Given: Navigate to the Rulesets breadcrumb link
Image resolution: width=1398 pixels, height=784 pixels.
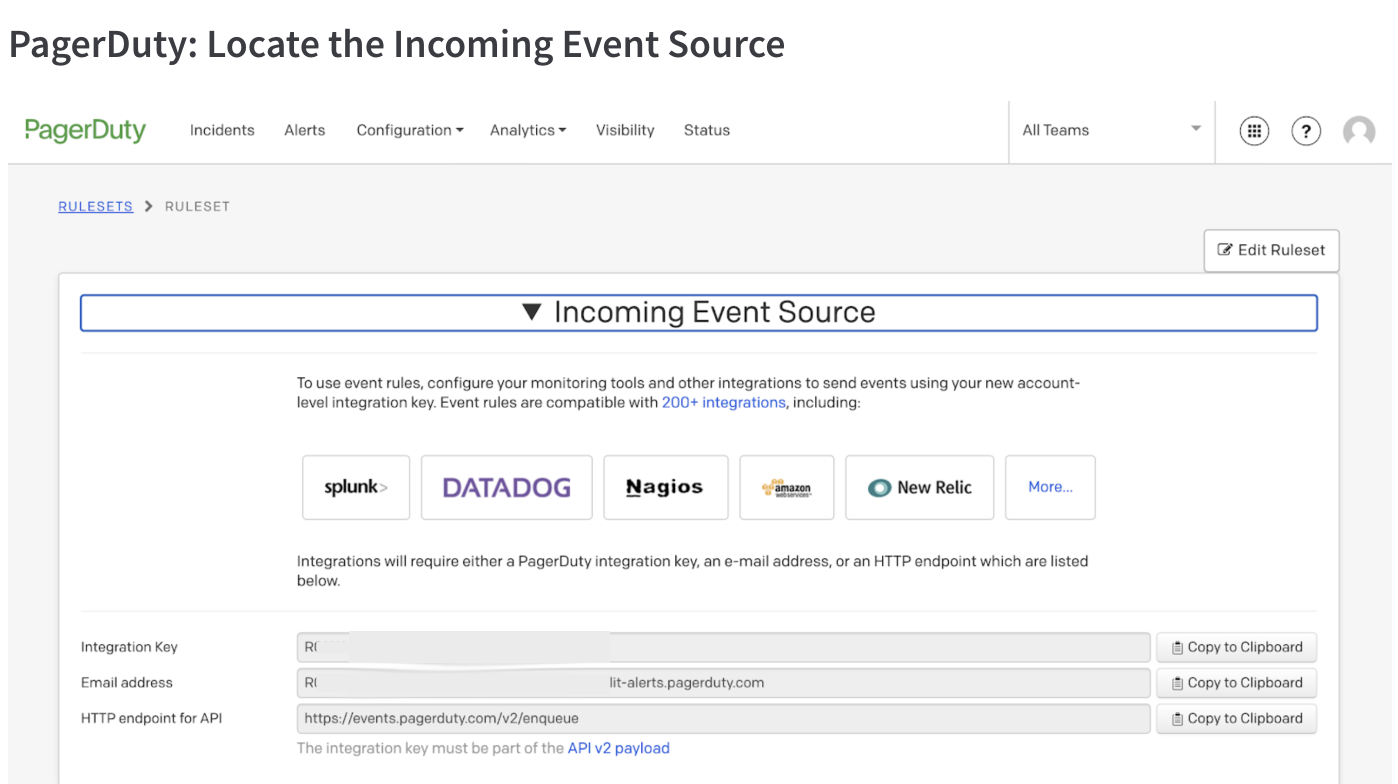Looking at the screenshot, I should tap(95, 206).
